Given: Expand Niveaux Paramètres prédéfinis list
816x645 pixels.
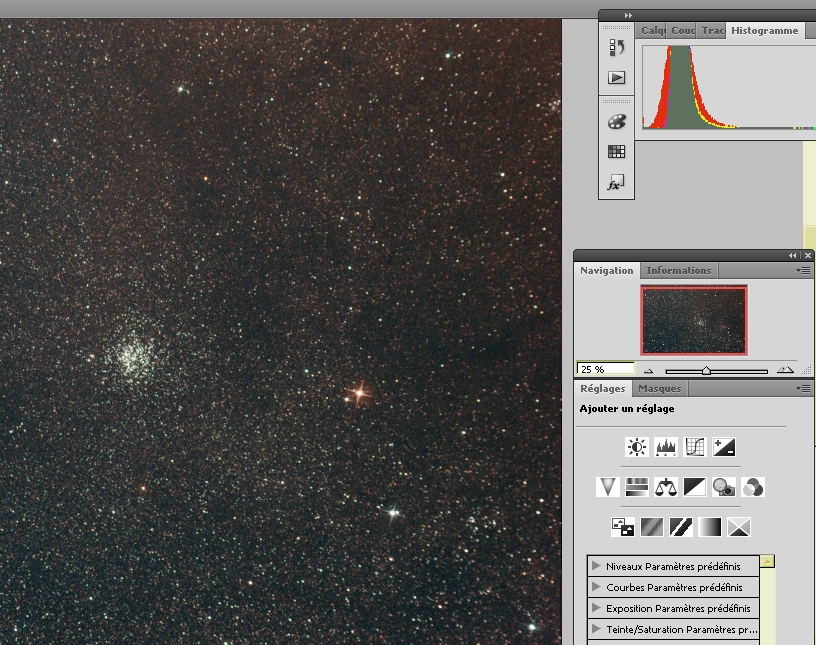Looking at the screenshot, I should (x=597, y=566).
